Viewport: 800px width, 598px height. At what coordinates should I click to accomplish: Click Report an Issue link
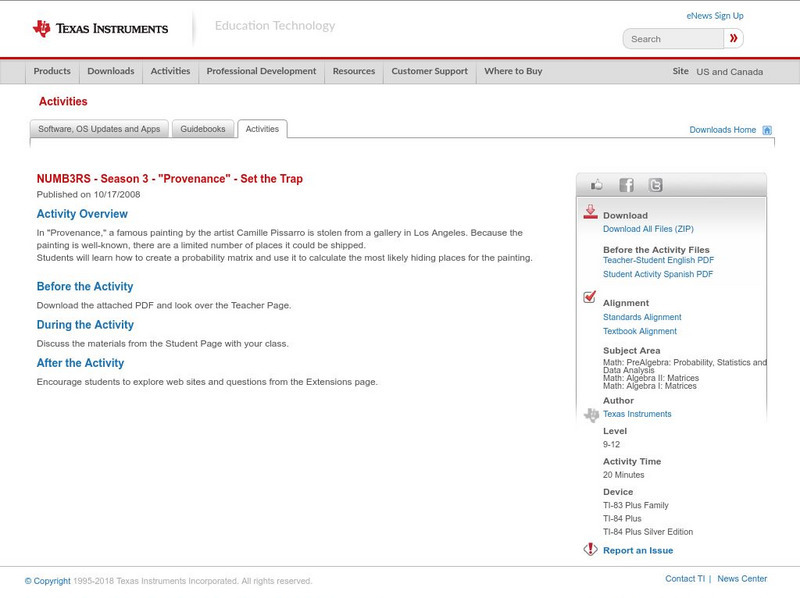pyautogui.click(x=638, y=551)
